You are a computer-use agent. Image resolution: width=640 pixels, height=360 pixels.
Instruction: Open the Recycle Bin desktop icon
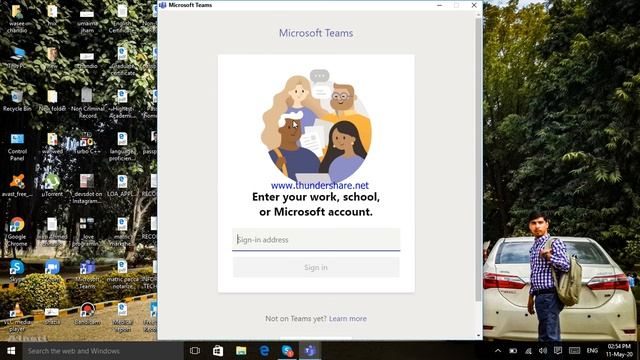(17, 100)
